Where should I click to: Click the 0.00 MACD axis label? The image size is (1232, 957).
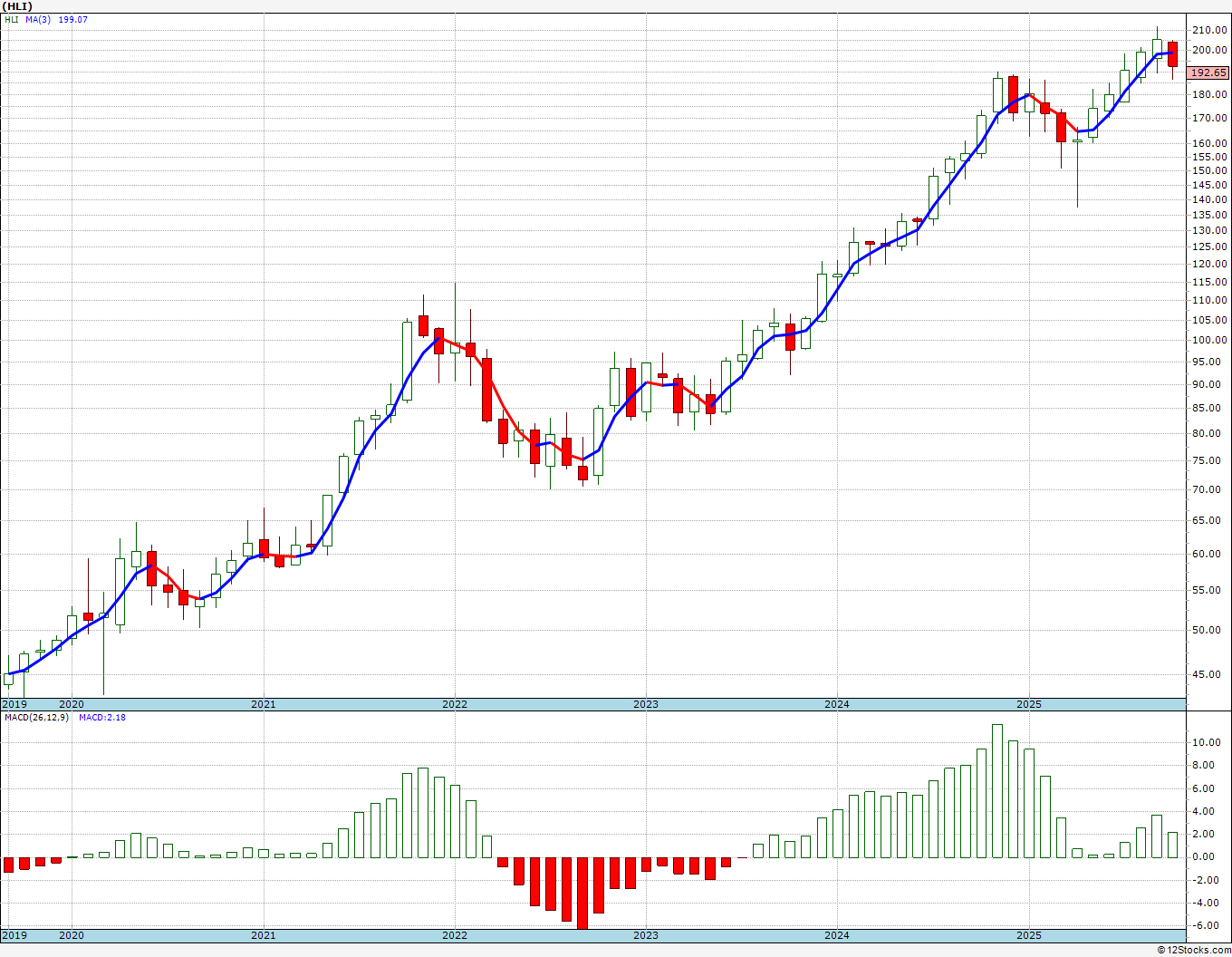click(x=1211, y=857)
